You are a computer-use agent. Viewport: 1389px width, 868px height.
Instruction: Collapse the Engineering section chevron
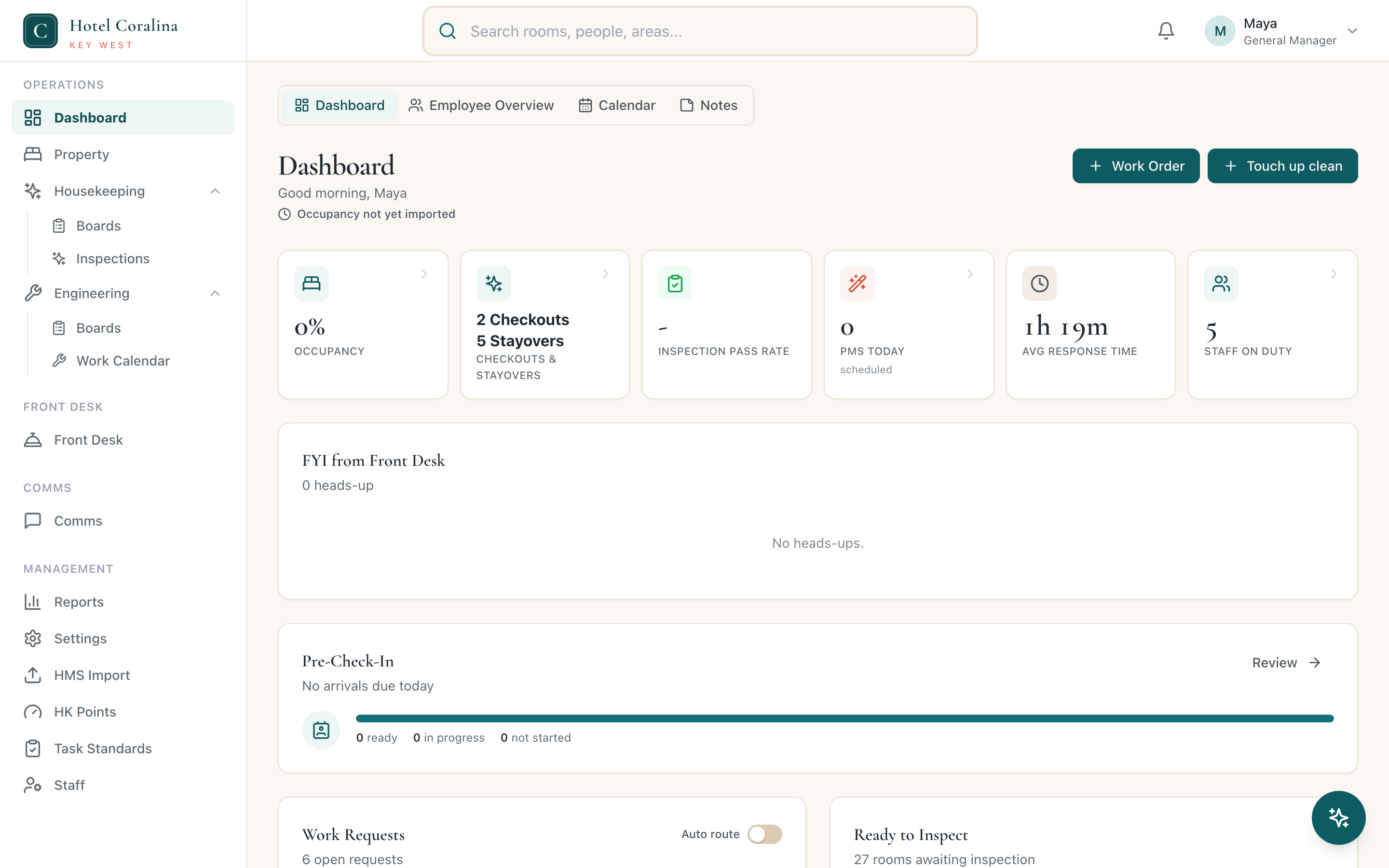pos(215,293)
